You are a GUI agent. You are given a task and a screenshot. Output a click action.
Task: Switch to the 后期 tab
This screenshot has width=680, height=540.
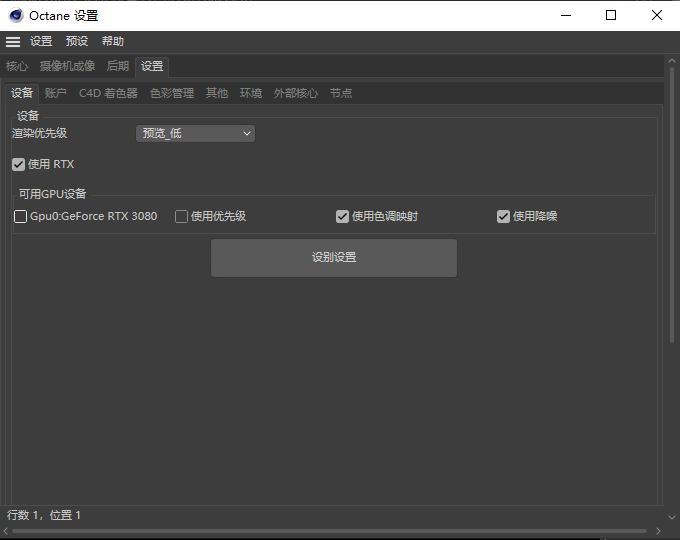pyautogui.click(x=118, y=66)
